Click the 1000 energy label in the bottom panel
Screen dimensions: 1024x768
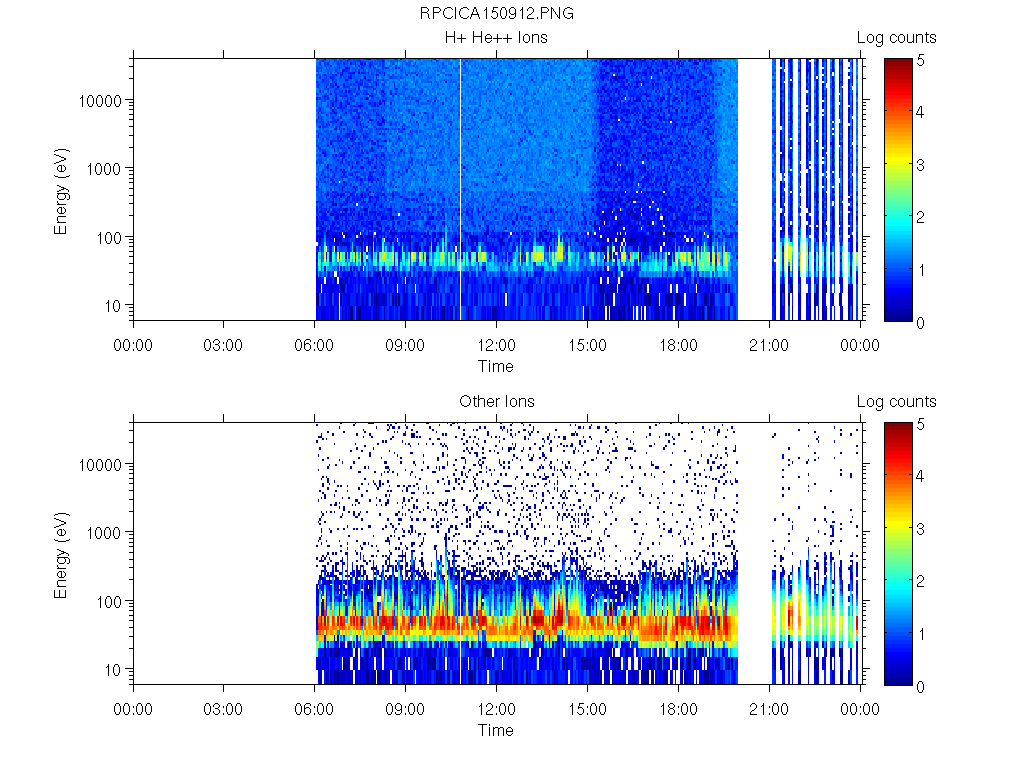click(104, 533)
